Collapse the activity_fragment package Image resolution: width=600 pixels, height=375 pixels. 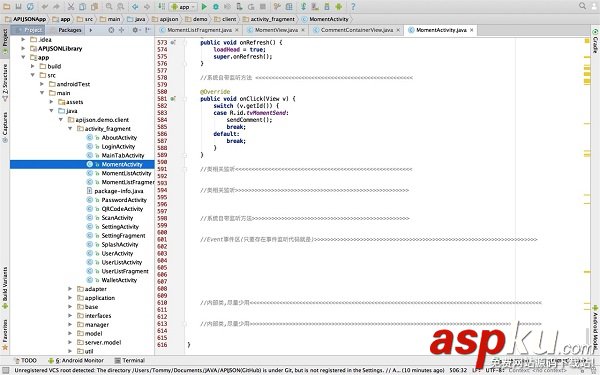(x=70, y=129)
